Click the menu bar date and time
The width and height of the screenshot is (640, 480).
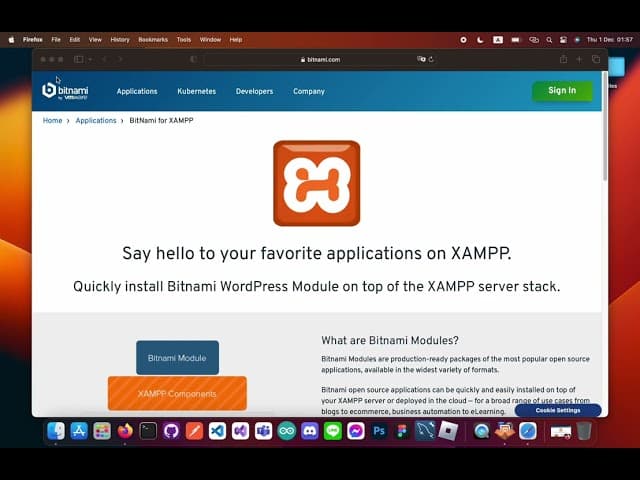click(x=609, y=40)
